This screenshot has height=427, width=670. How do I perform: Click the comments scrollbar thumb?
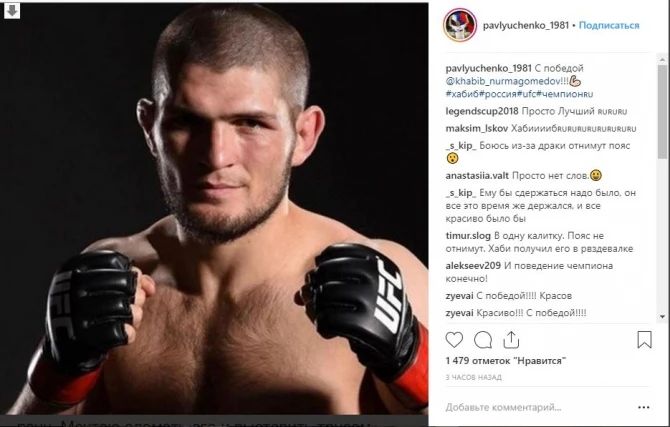pos(663,112)
